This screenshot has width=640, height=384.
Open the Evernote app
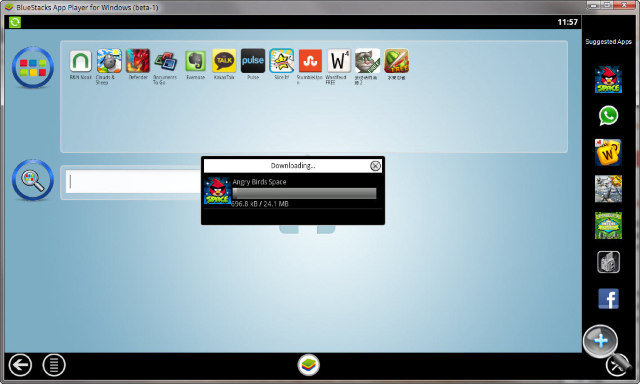click(195, 61)
